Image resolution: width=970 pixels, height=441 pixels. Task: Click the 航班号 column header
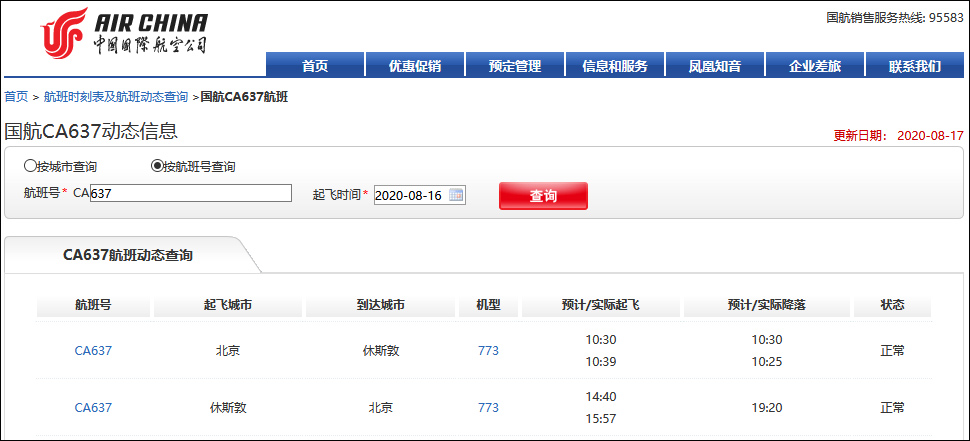coord(93,305)
